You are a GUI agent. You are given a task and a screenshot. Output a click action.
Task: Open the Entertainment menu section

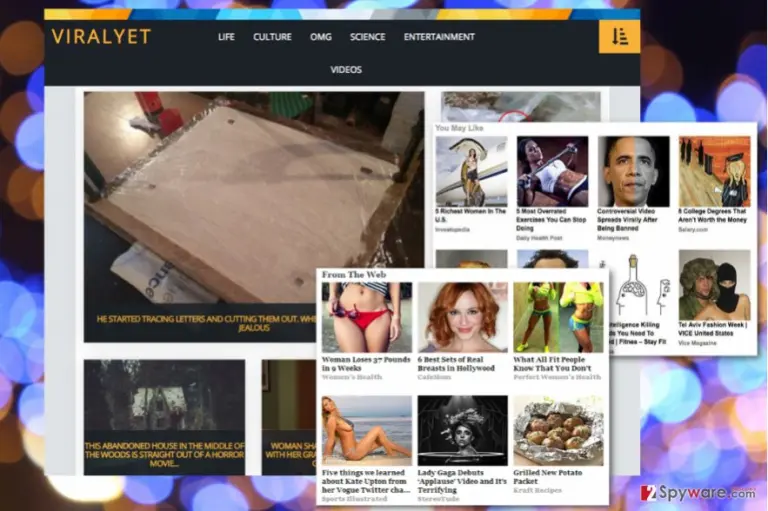(439, 37)
